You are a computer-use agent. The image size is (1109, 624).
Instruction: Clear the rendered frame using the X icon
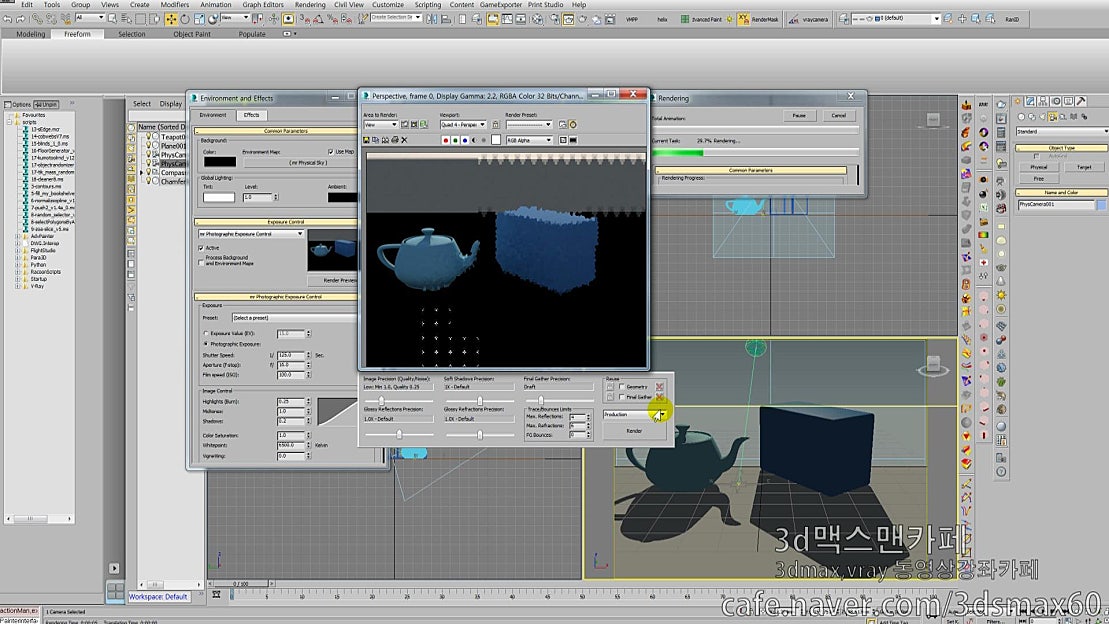(x=403, y=139)
